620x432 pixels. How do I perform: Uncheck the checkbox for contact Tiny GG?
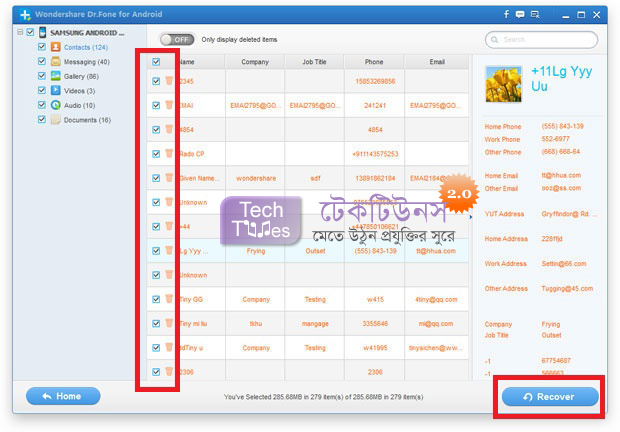[156, 299]
